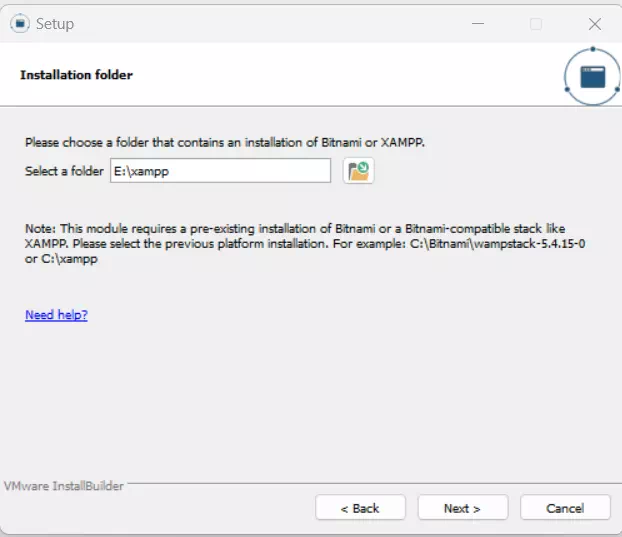Minimize the Setup window

point(478,24)
